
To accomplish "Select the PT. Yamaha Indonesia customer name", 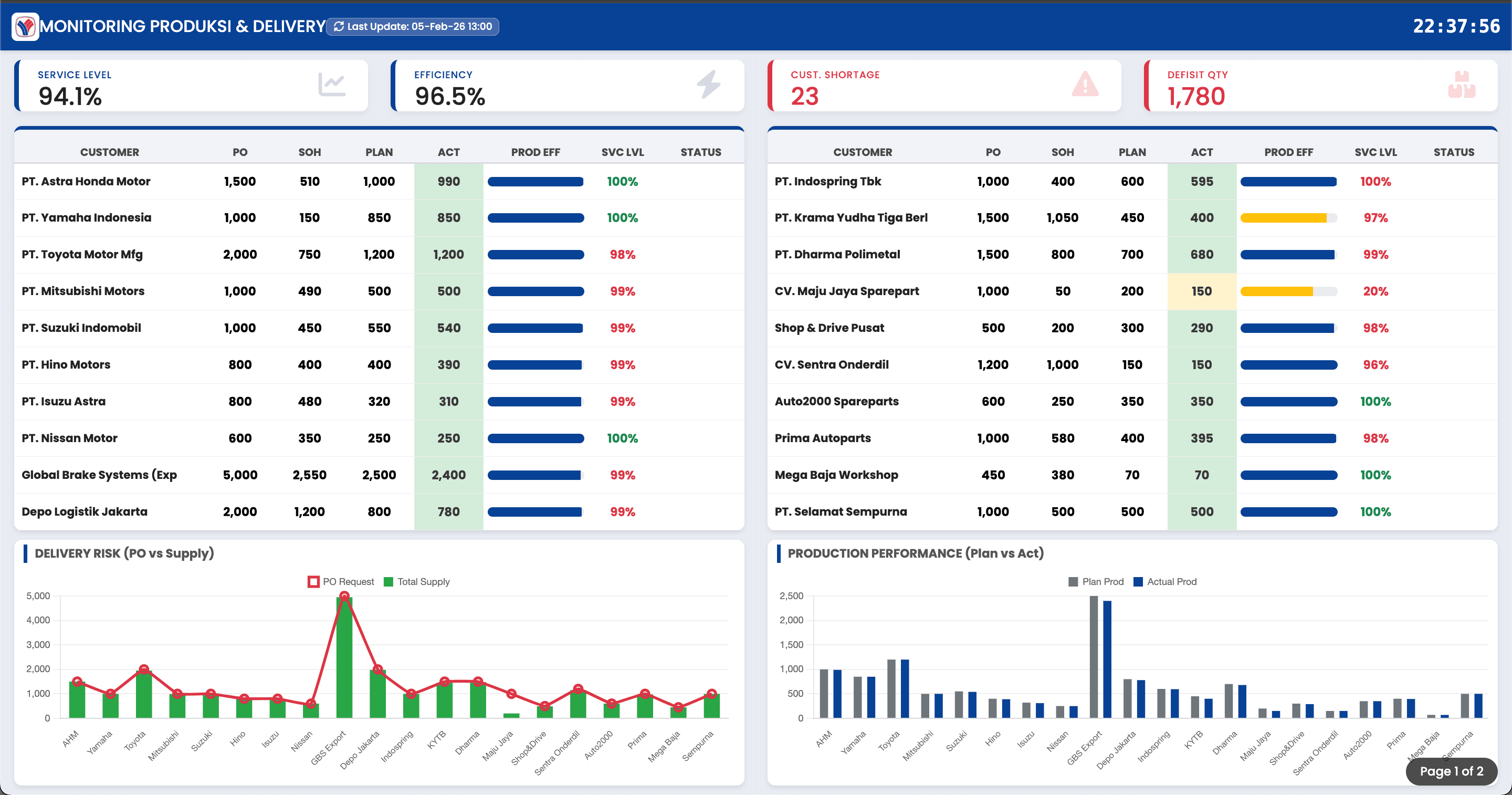I will 87,218.
